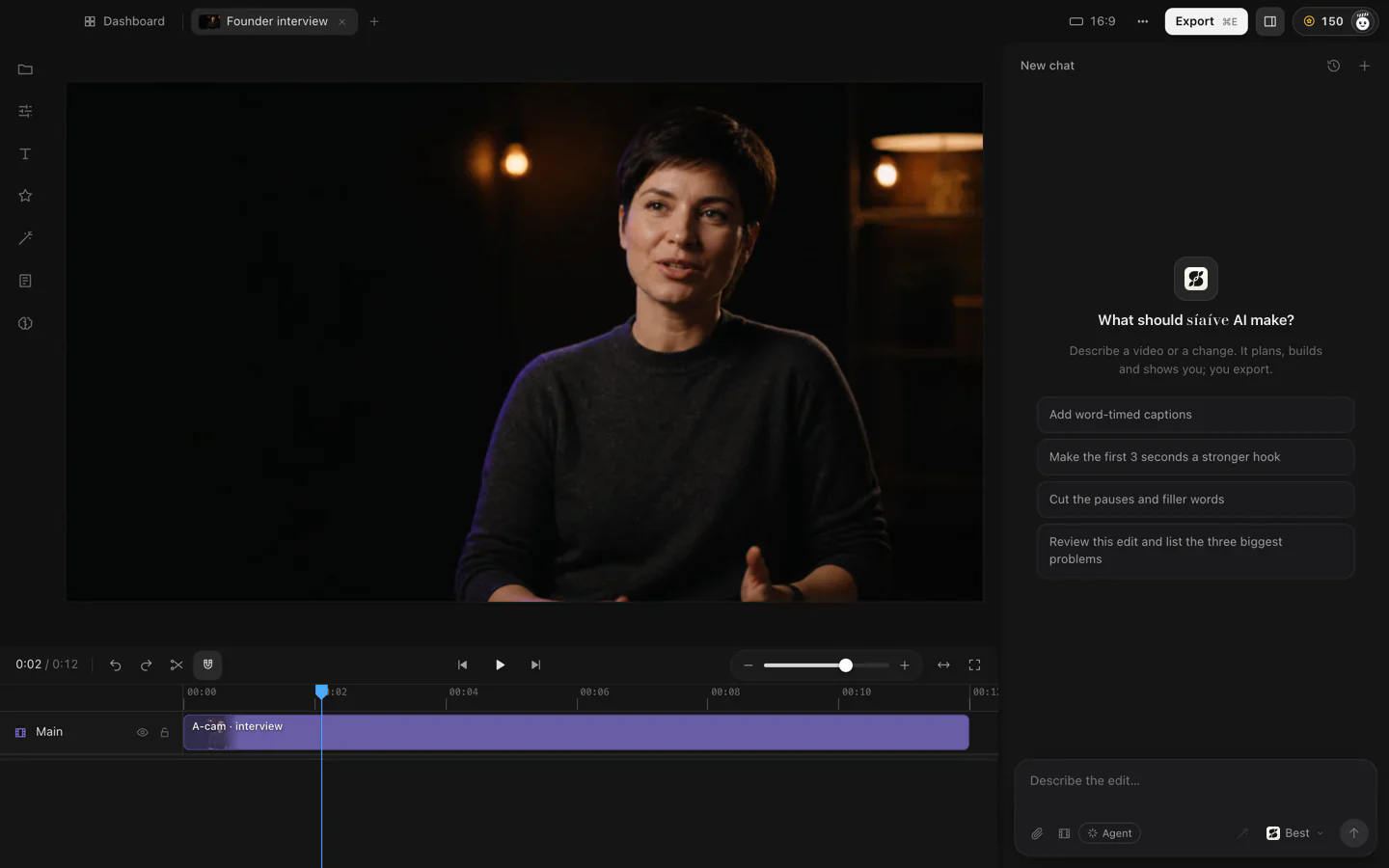Redo the last edit

click(146, 665)
